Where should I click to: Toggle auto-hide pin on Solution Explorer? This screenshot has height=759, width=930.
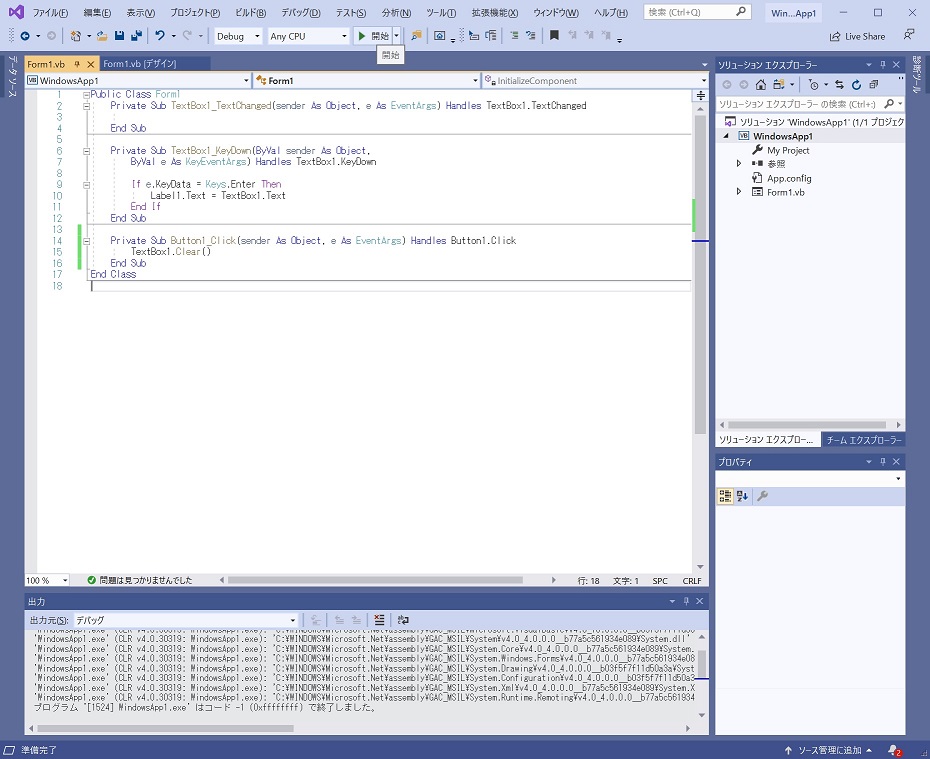pos(883,65)
